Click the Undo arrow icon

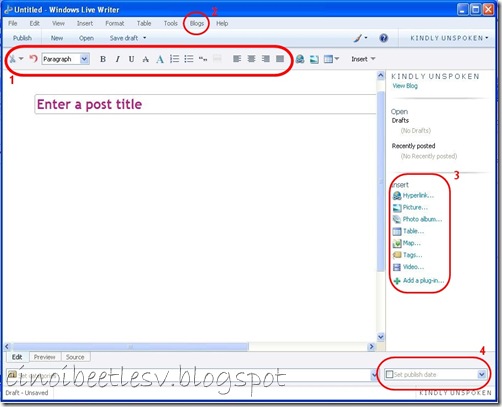point(33,59)
